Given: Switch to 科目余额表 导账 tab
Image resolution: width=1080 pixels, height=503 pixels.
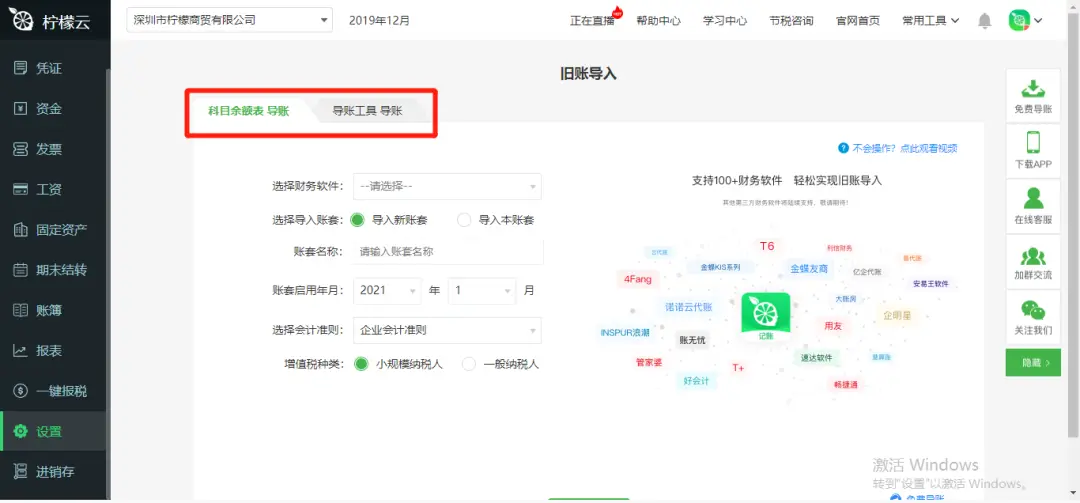Looking at the screenshot, I should [x=249, y=111].
